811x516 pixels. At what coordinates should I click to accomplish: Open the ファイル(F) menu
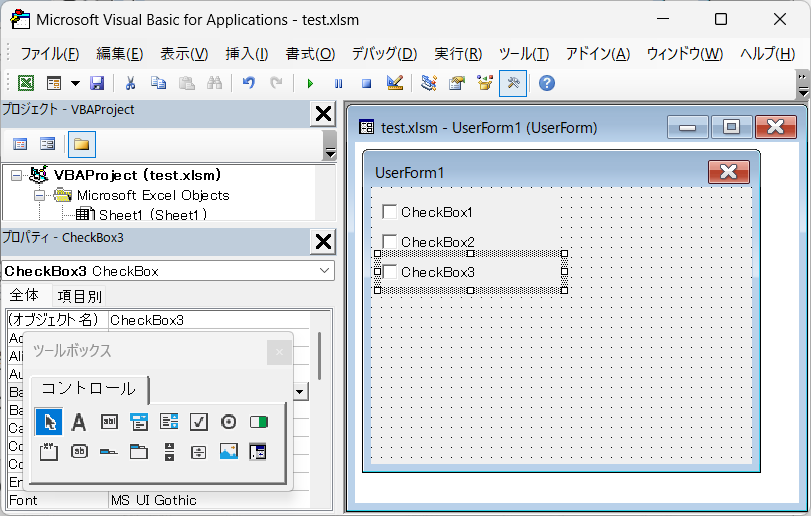coord(50,53)
